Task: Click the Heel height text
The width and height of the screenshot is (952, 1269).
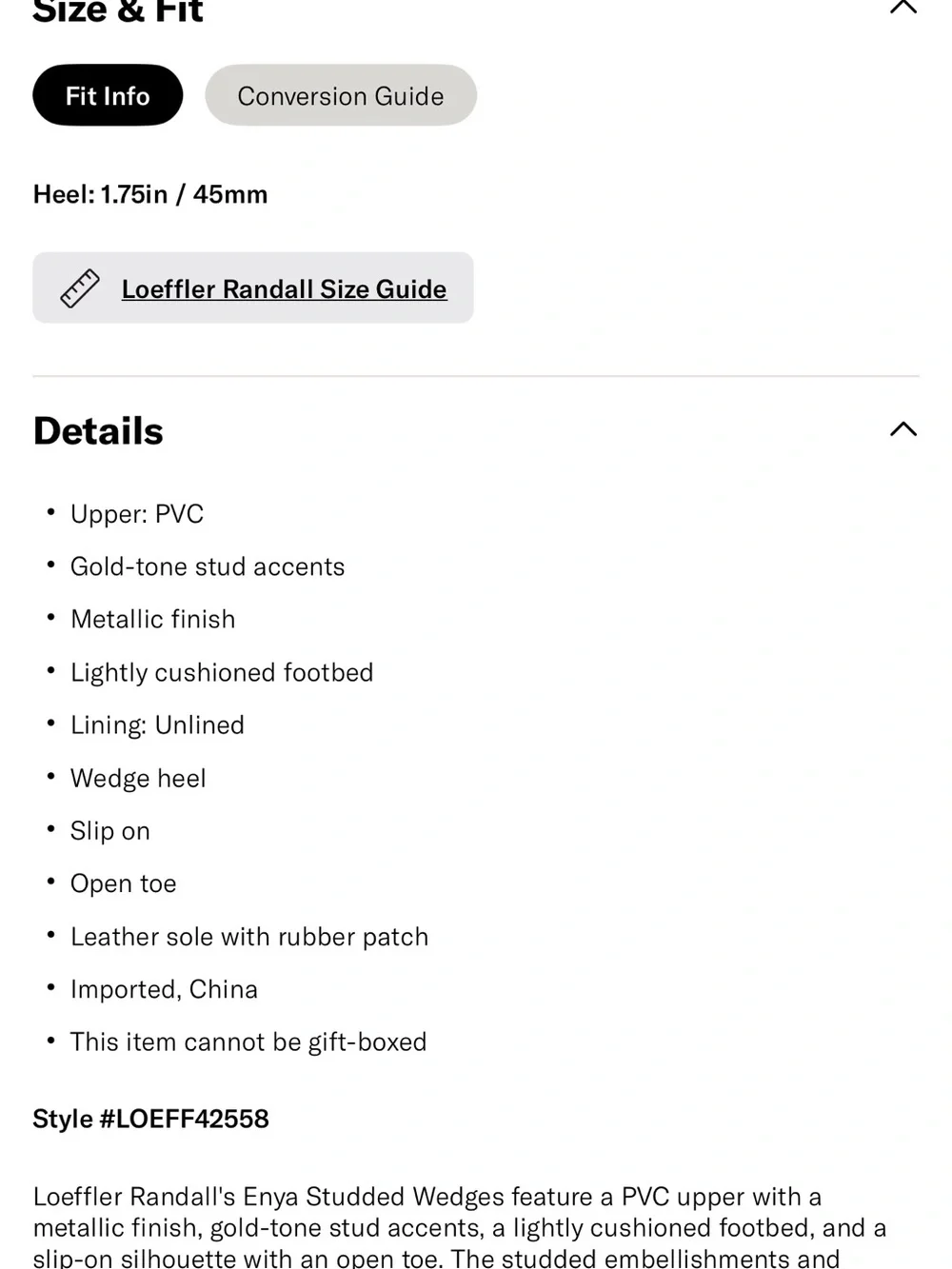Action: point(150,194)
